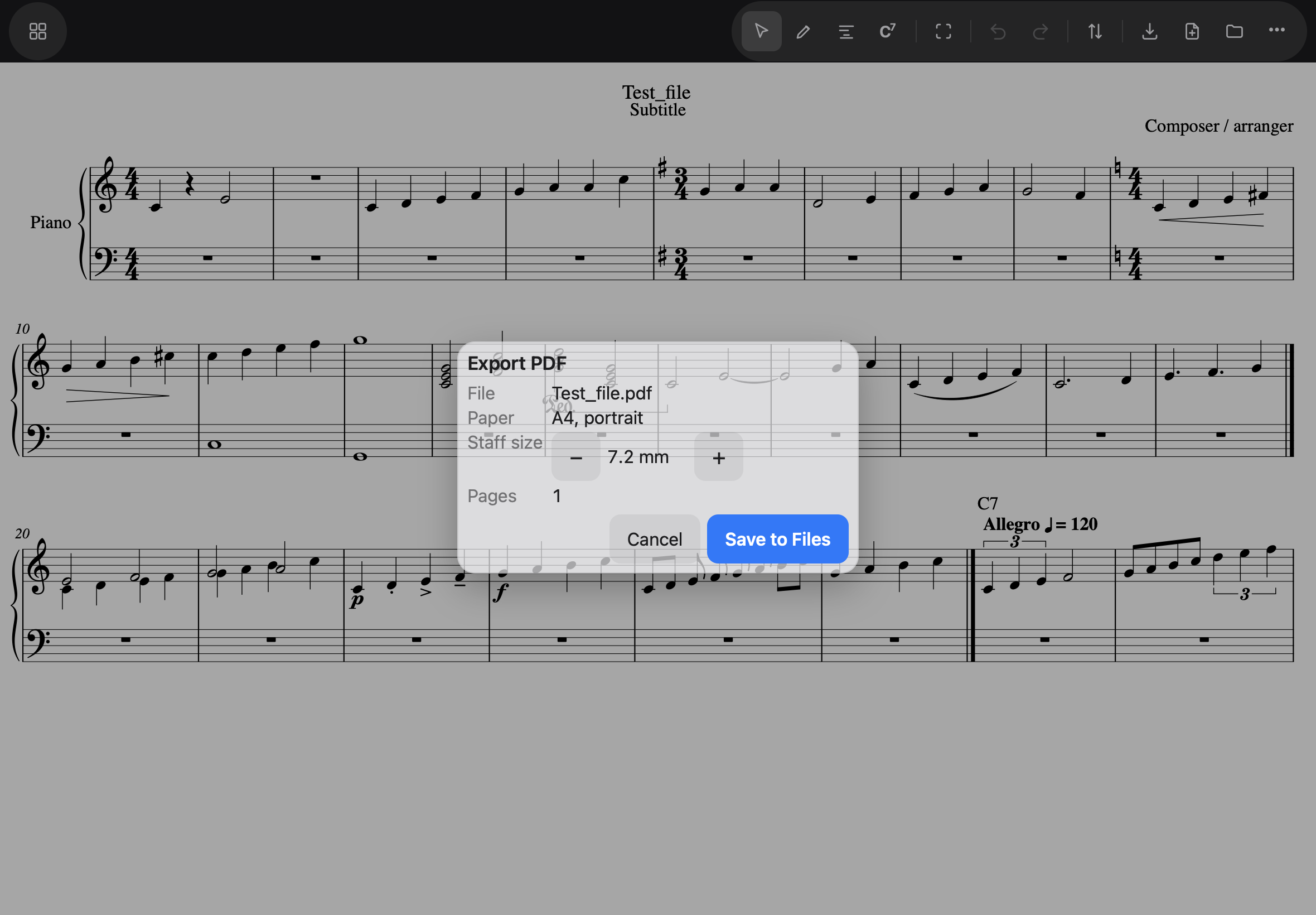
Task: Click the Export PDF dialog title
Action: (517, 363)
